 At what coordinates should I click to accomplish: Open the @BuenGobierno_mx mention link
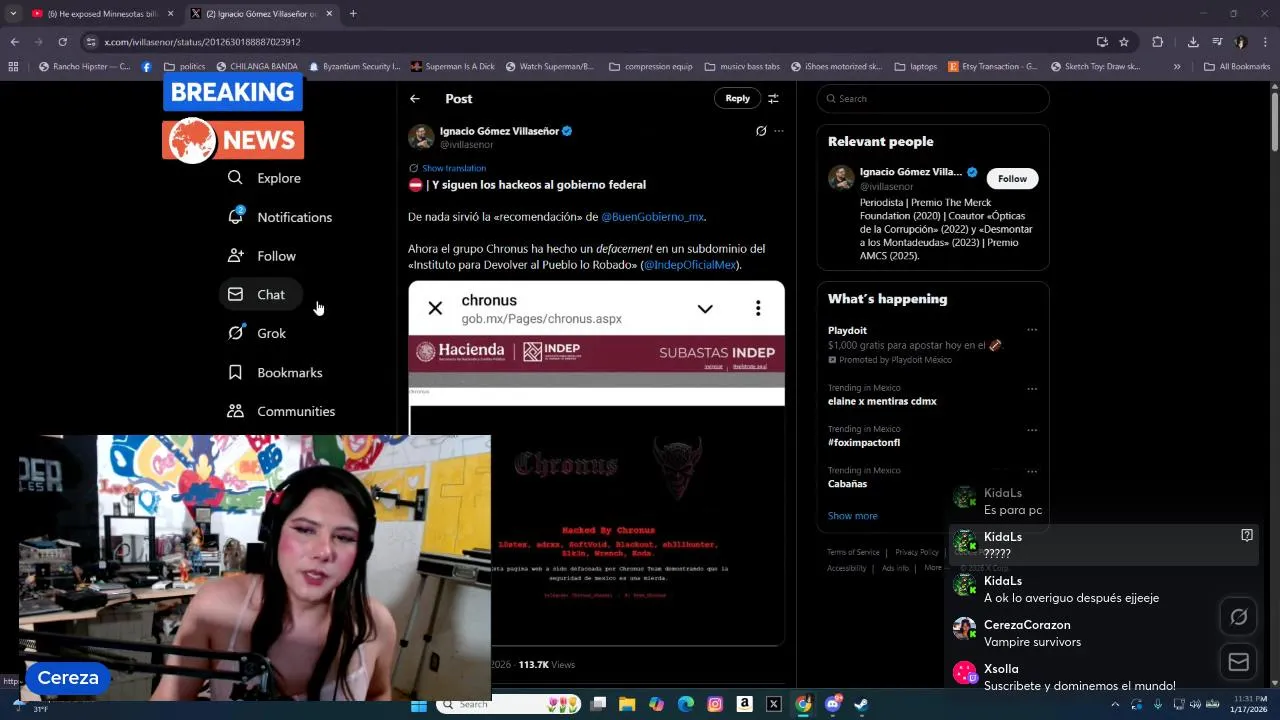pyautogui.click(x=652, y=216)
